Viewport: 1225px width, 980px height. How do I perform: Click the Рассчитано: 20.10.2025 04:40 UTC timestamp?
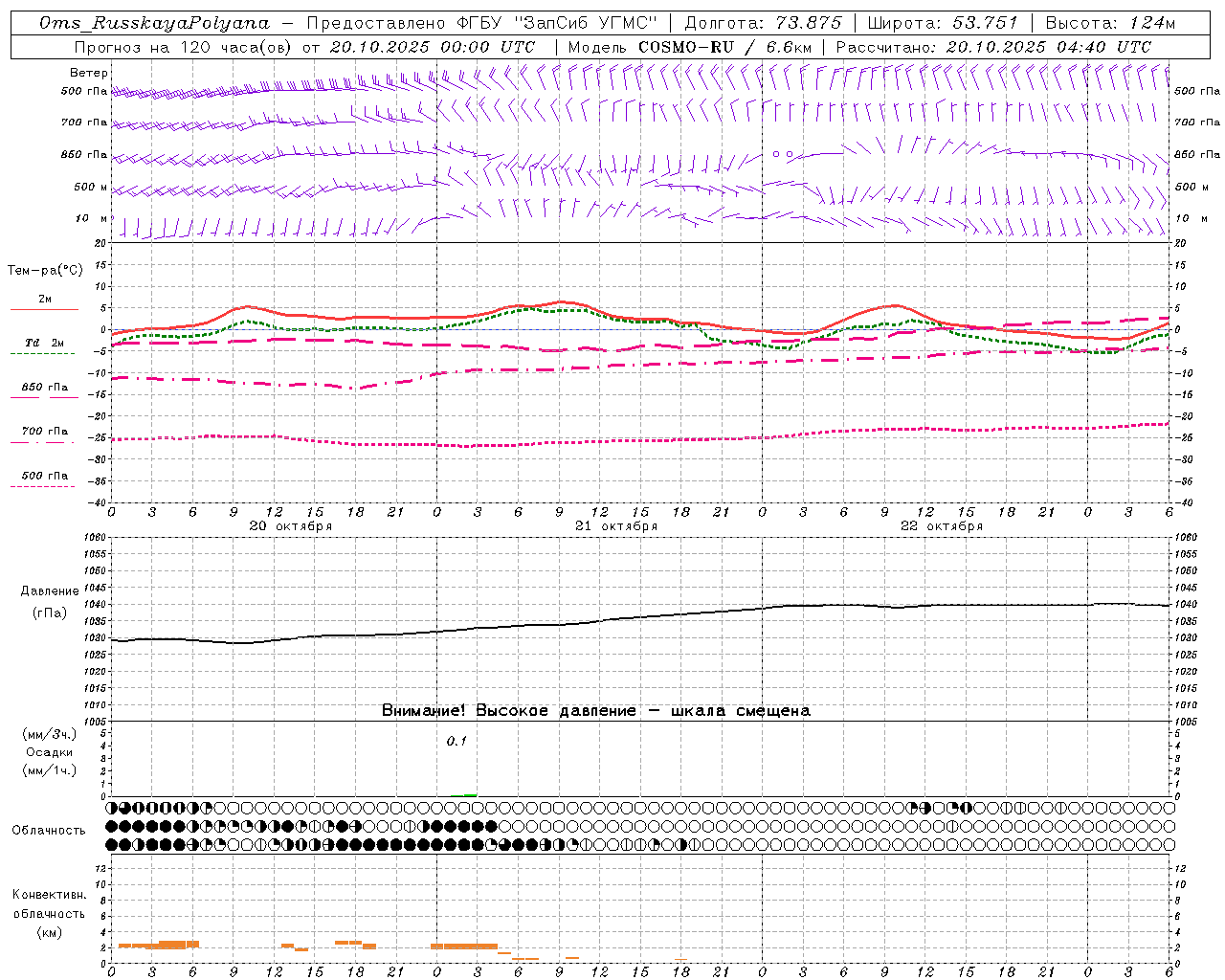coord(993,47)
